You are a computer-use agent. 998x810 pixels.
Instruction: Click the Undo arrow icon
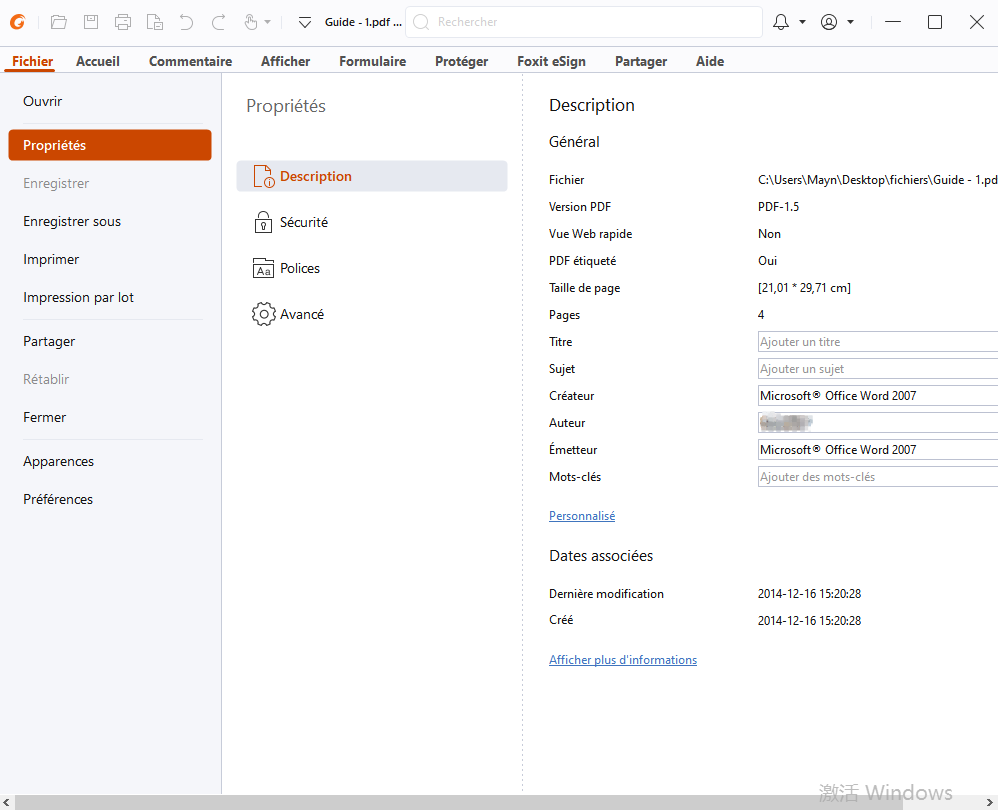click(x=186, y=22)
